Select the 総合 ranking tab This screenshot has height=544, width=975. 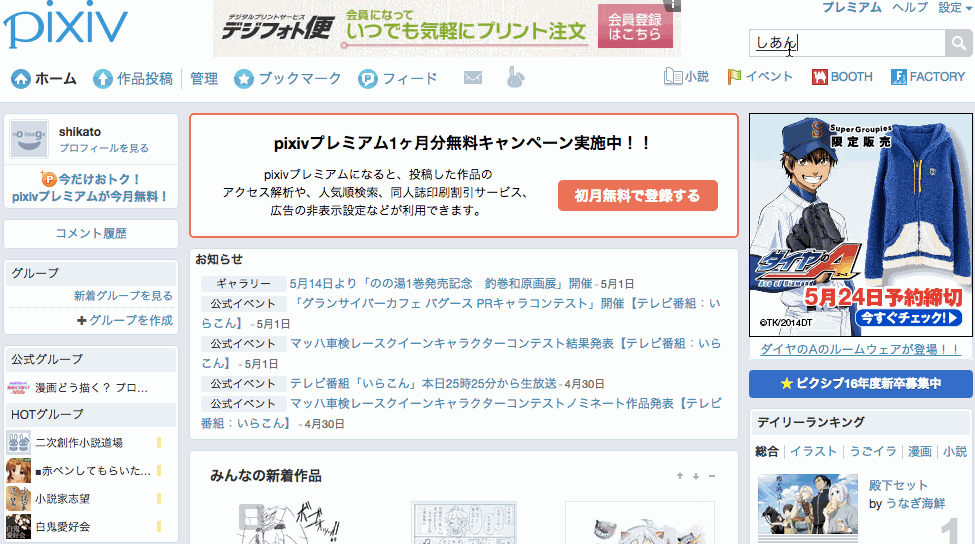pos(767,451)
